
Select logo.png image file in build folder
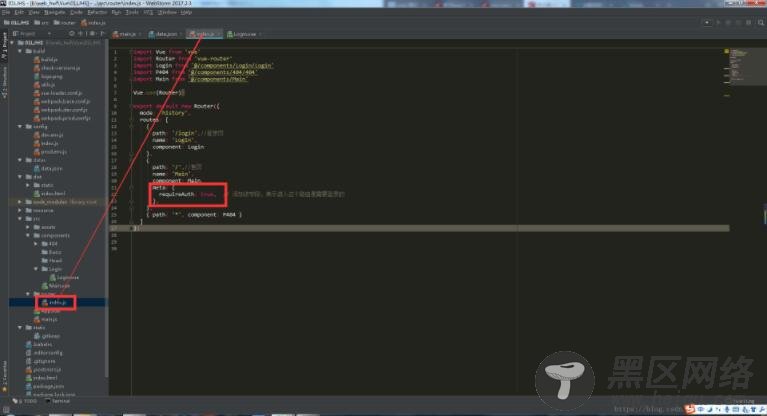[x=48, y=76]
